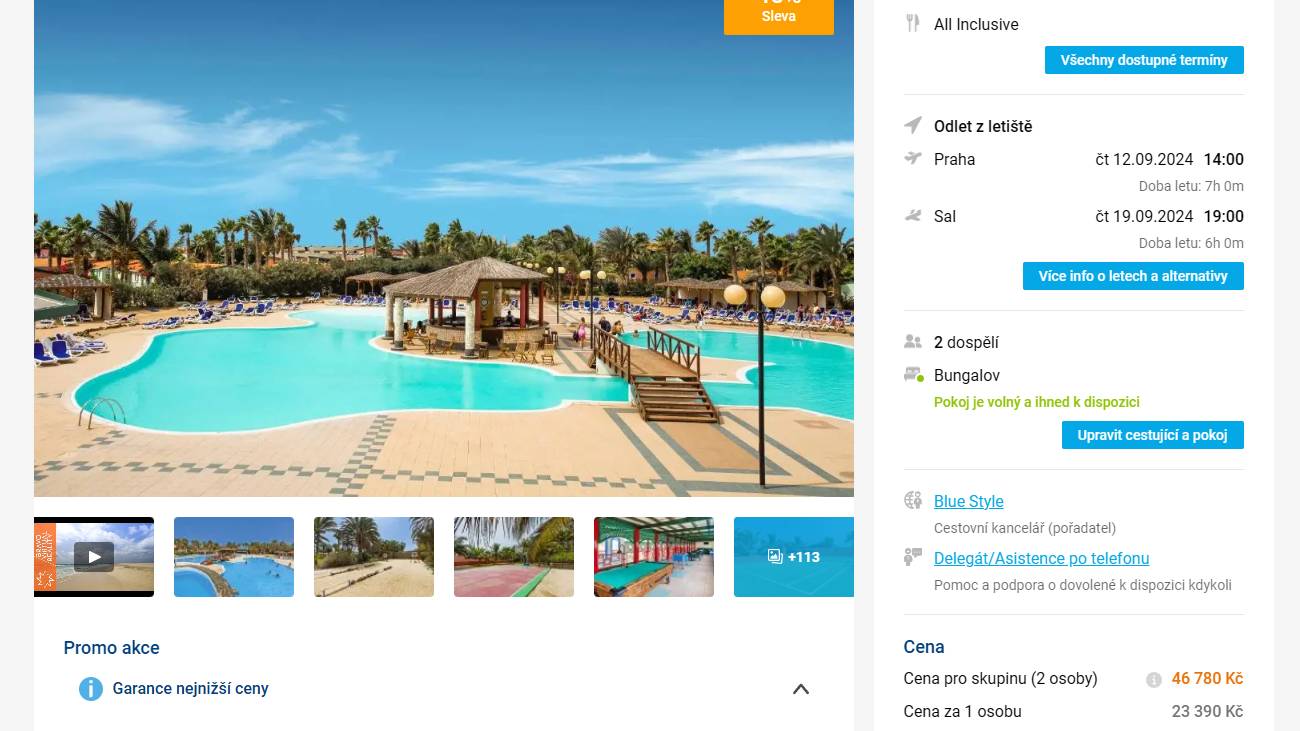Click Upravit cestující a pokoj button
Viewport: 1300px width, 731px height.
point(1153,435)
